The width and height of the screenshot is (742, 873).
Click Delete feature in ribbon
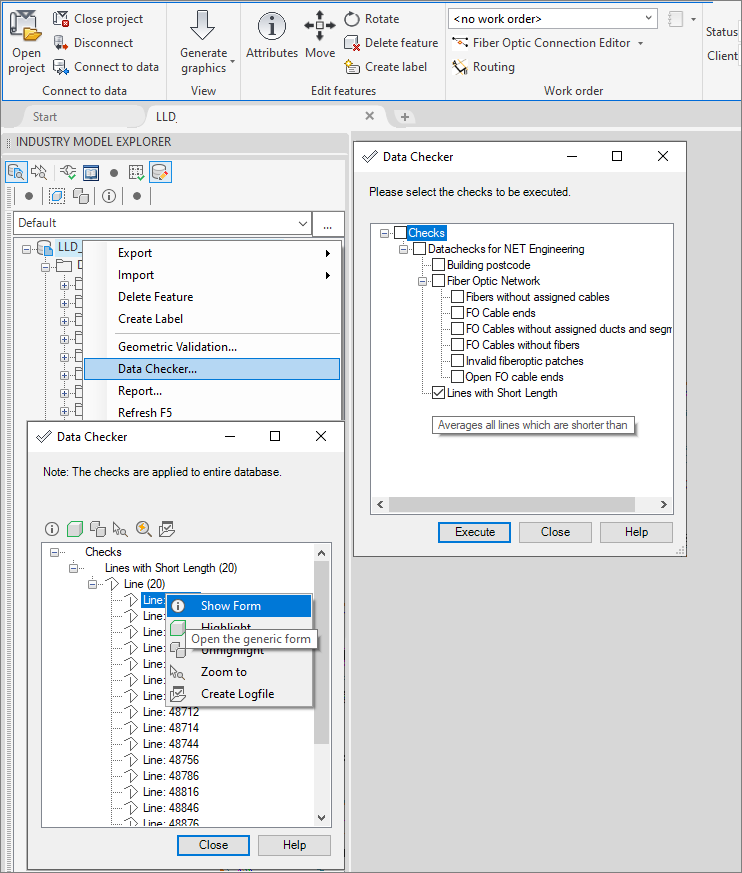point(391,43)
